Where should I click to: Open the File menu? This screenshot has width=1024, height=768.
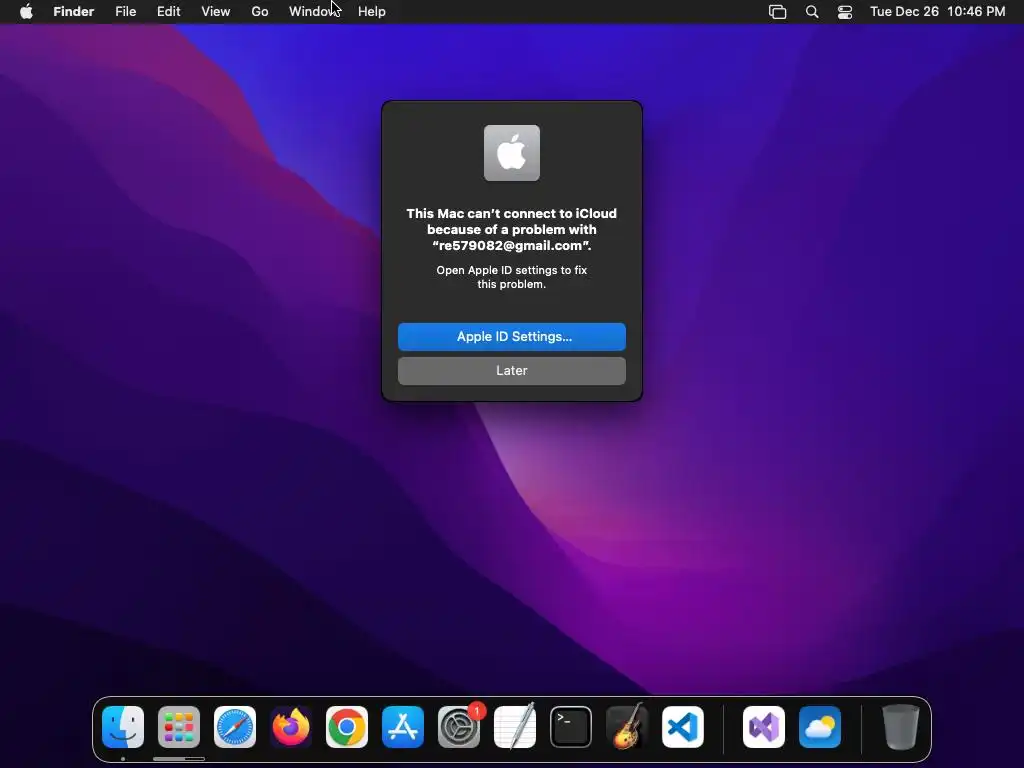click(x=125, y=12)
